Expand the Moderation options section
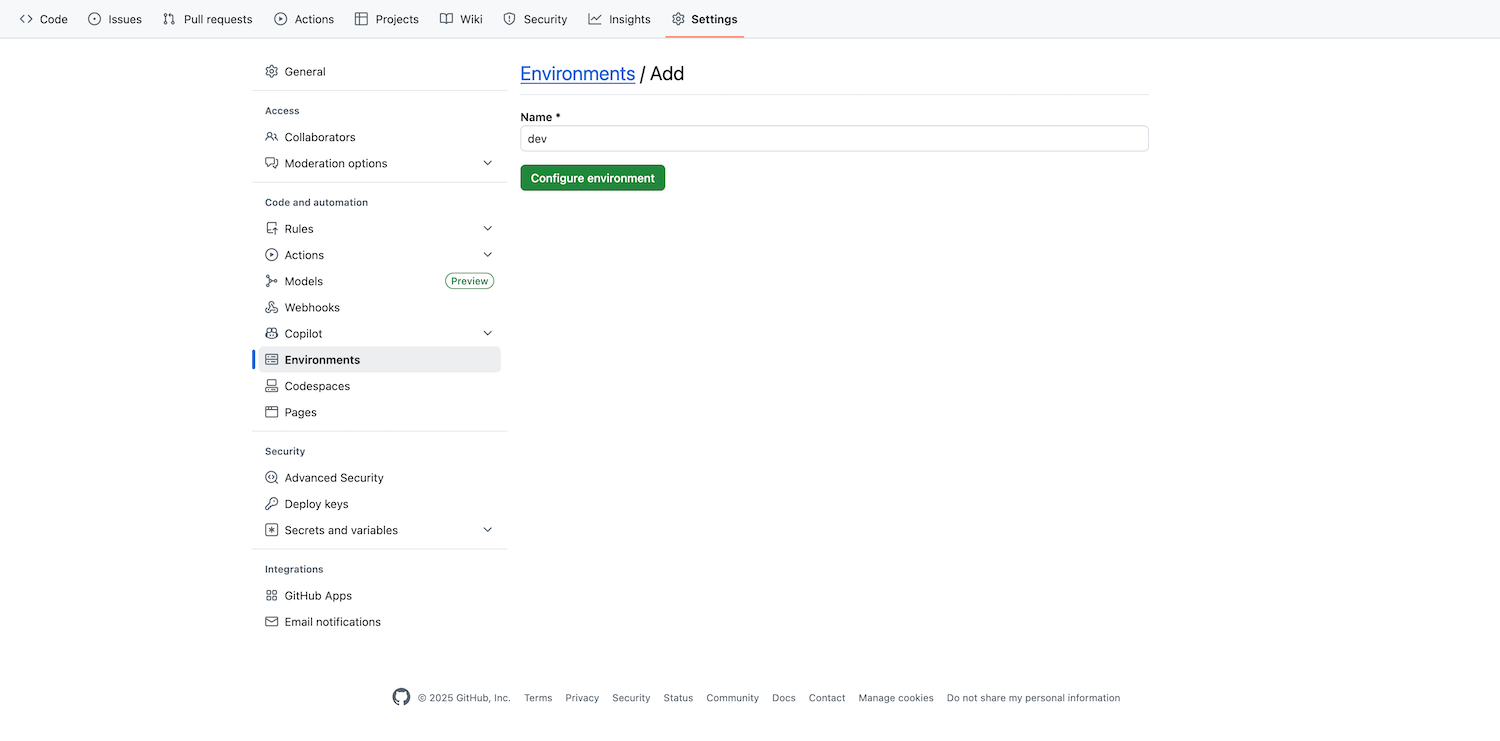1500x741 pixels. click(488, 163)
